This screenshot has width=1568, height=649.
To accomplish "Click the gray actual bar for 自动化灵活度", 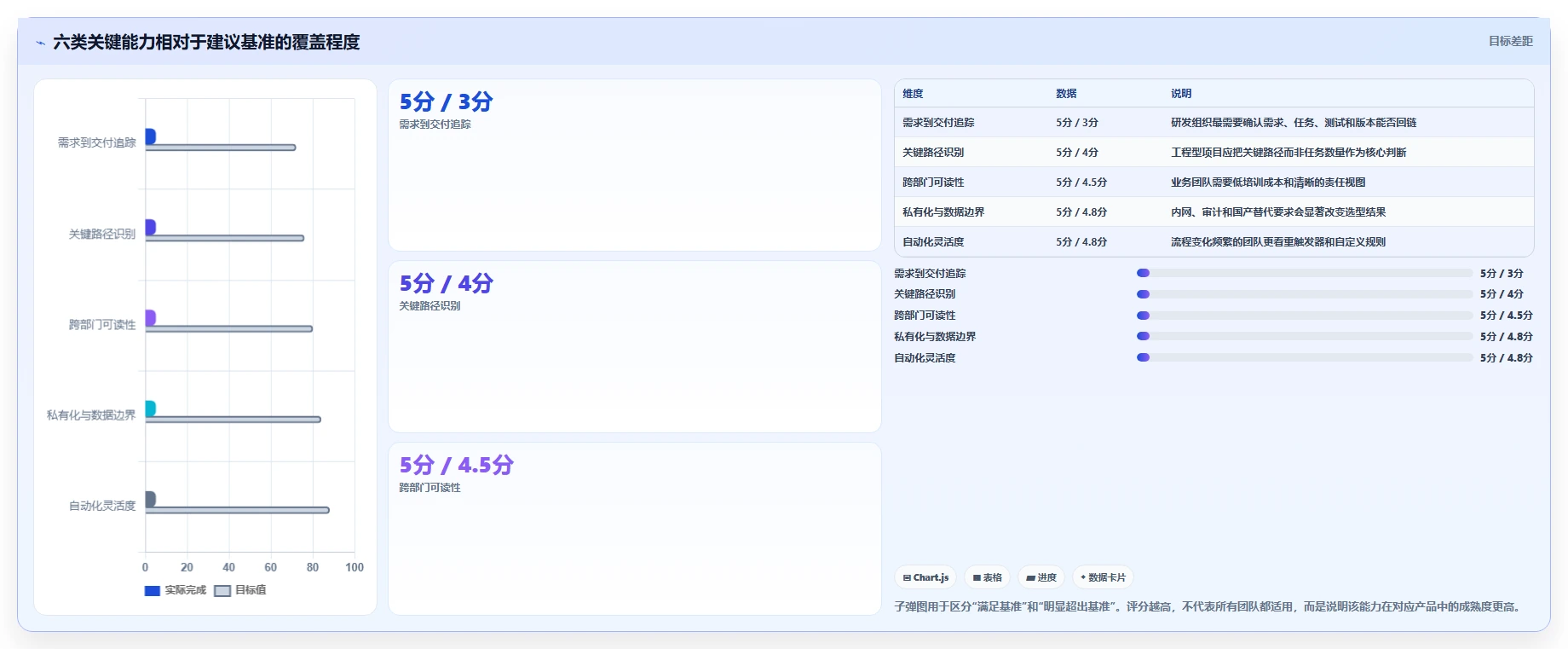I will click(x=151, y=499).
